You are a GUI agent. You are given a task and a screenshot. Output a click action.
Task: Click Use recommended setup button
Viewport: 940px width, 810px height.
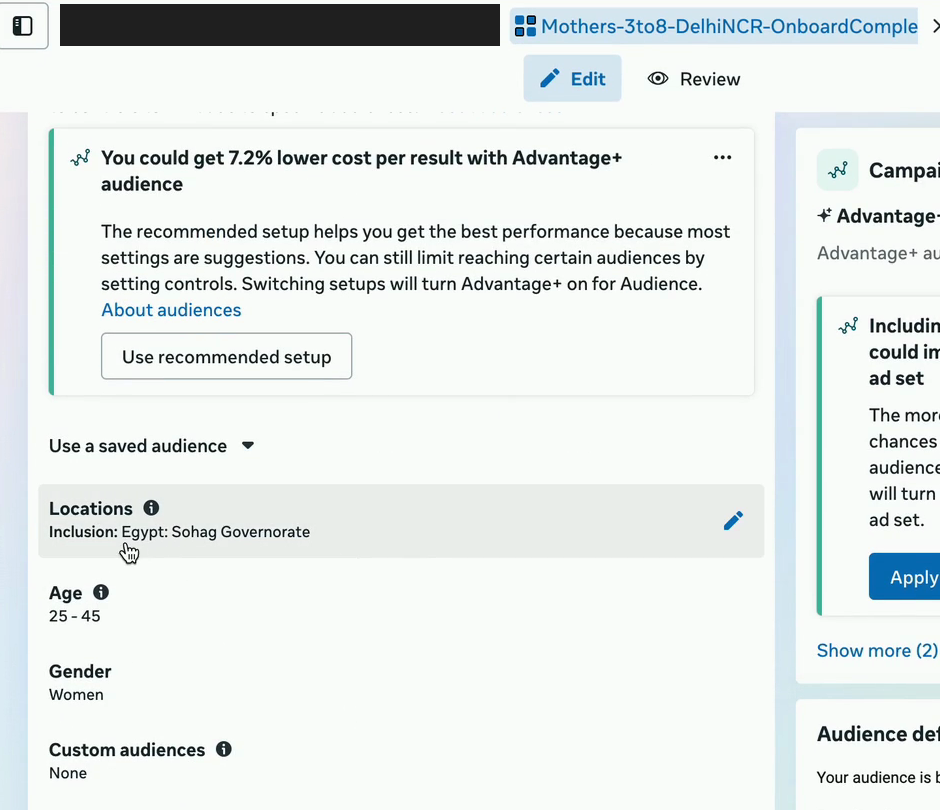coord(227,356)
